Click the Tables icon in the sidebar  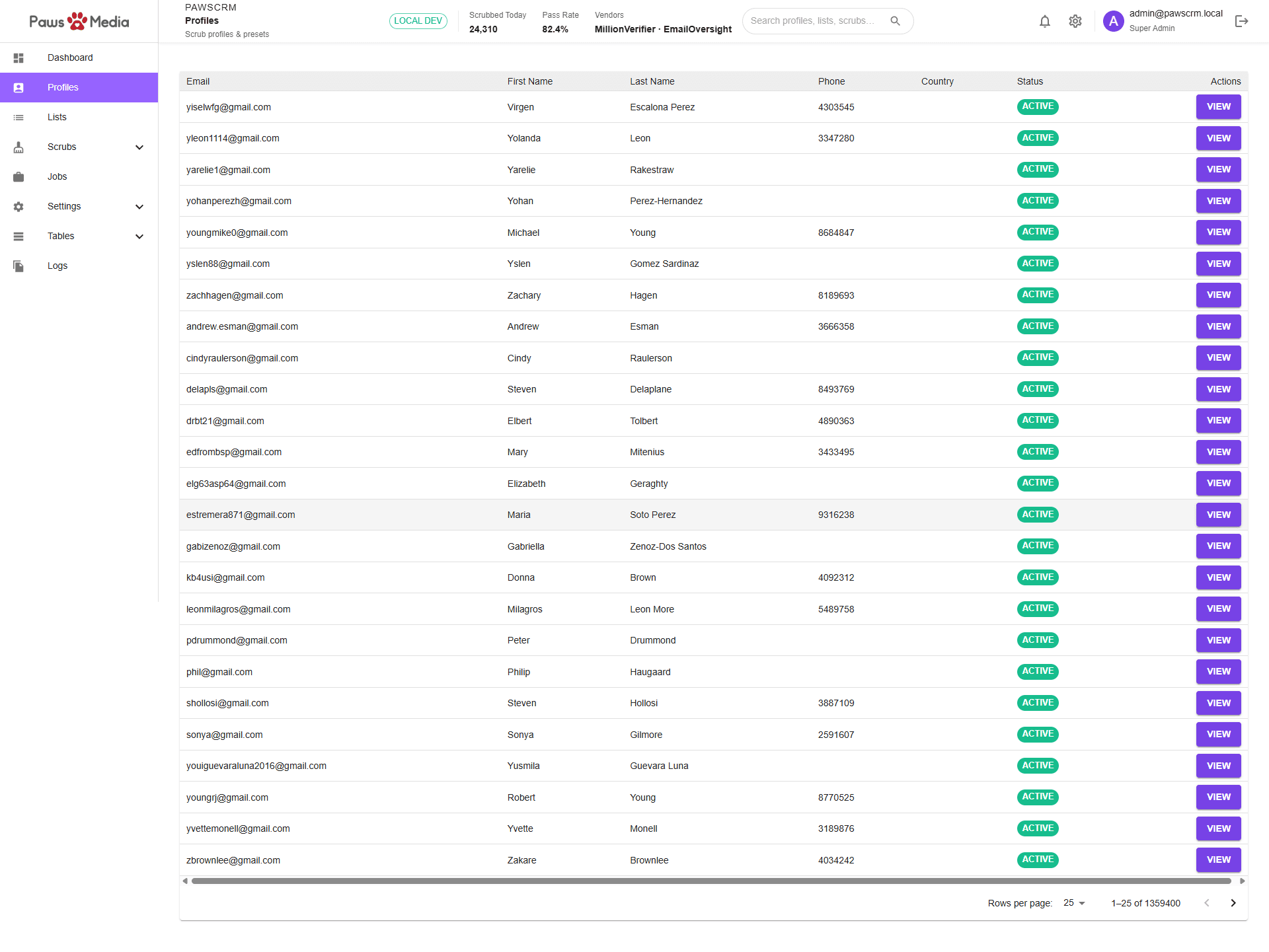tap(19, 236)
